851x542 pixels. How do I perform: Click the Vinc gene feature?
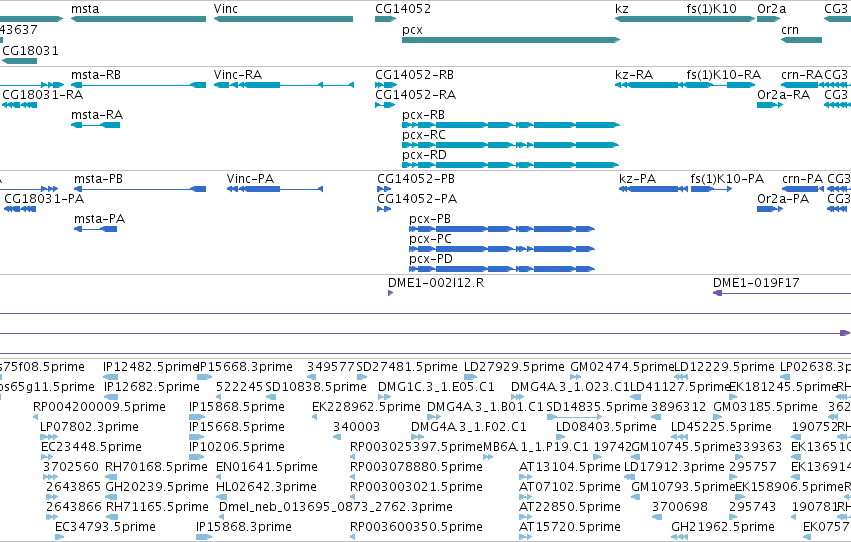(x=283, y=19)
